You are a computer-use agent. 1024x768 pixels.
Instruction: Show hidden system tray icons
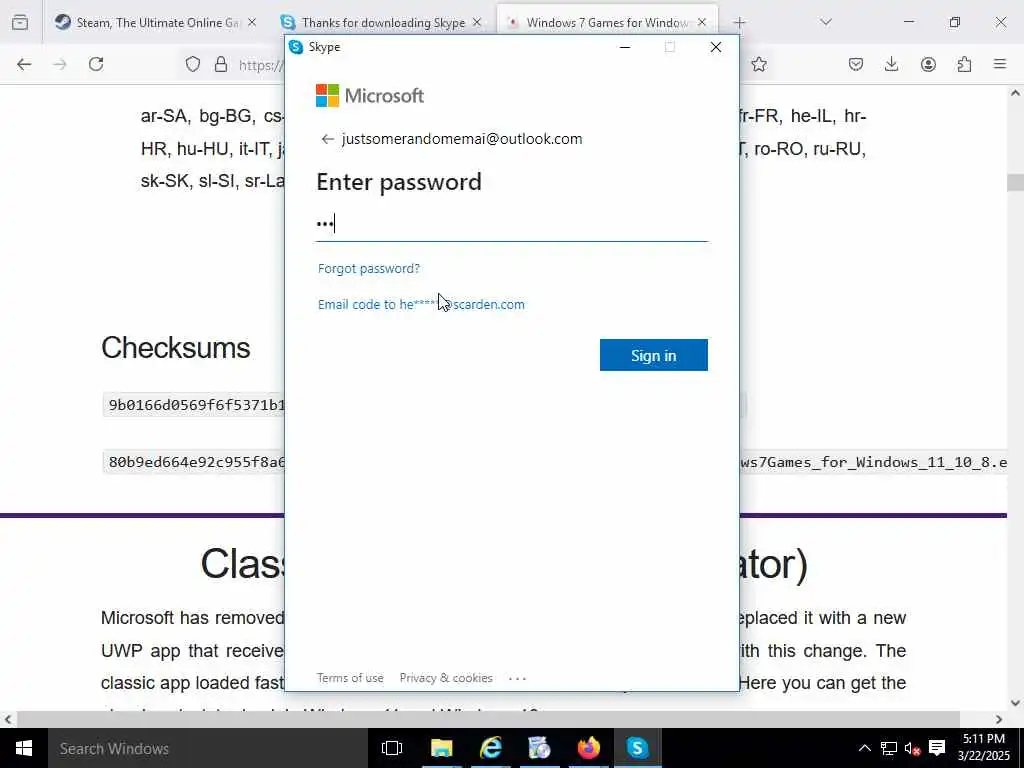pyautogui.click(x=864, y=748)
